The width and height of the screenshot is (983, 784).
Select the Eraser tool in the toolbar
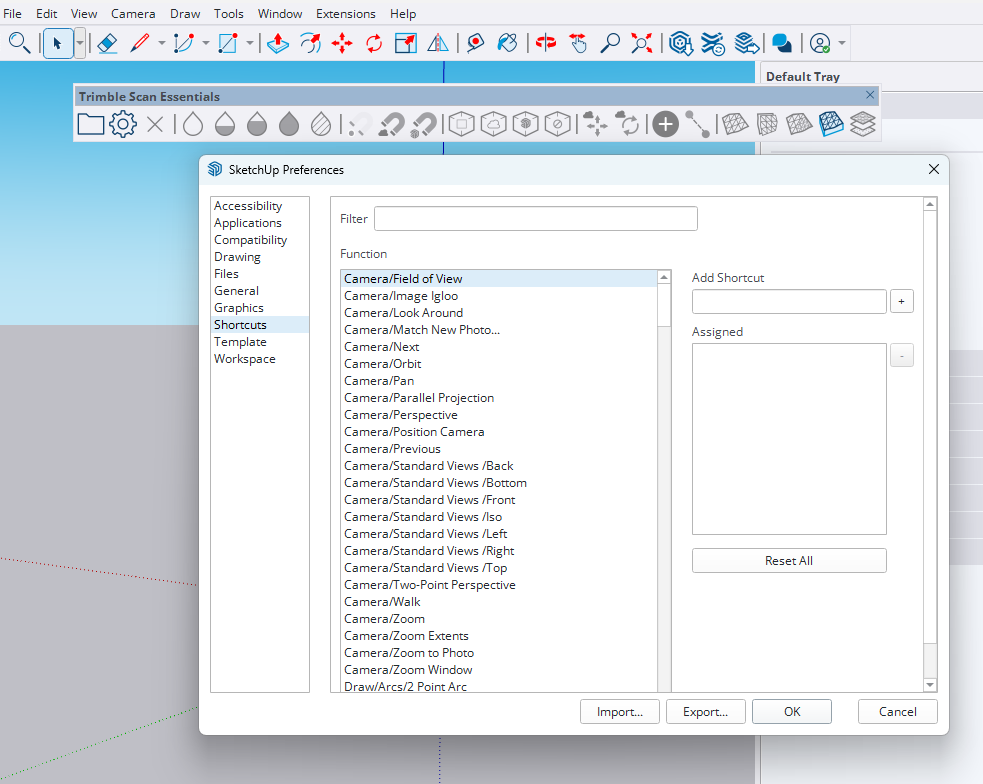(x=107, y=43)
